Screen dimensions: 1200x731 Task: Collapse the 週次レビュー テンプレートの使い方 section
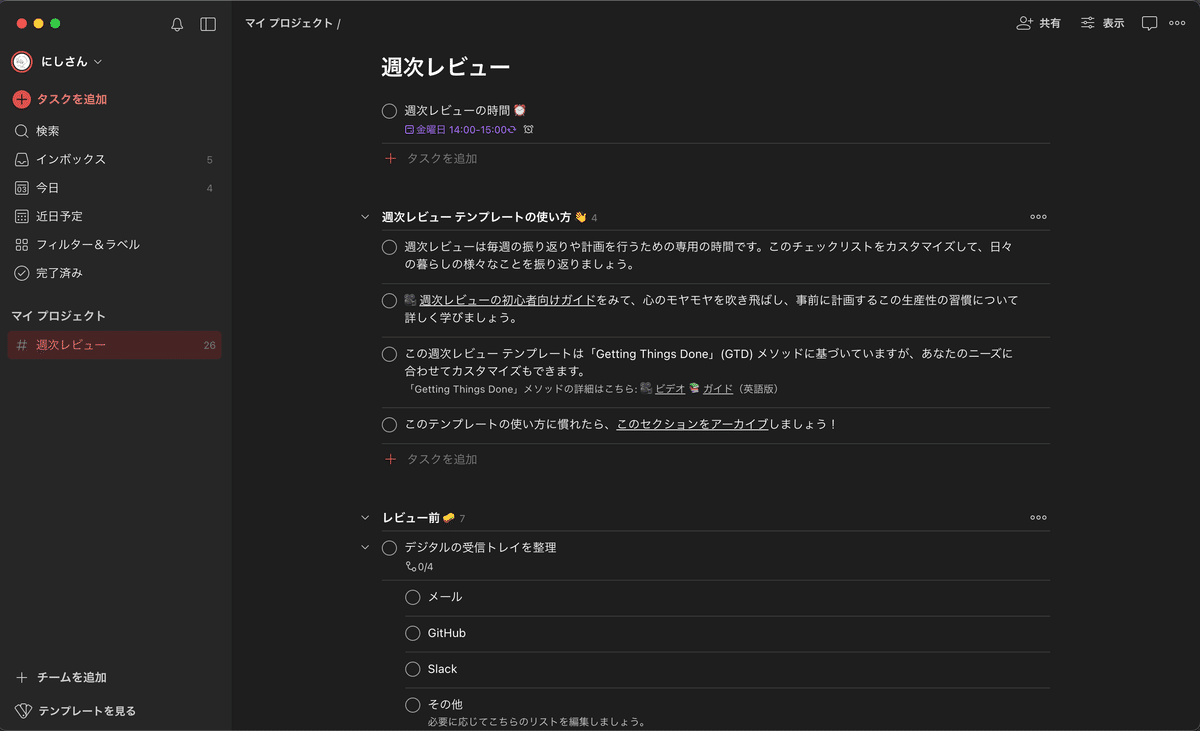364,216
